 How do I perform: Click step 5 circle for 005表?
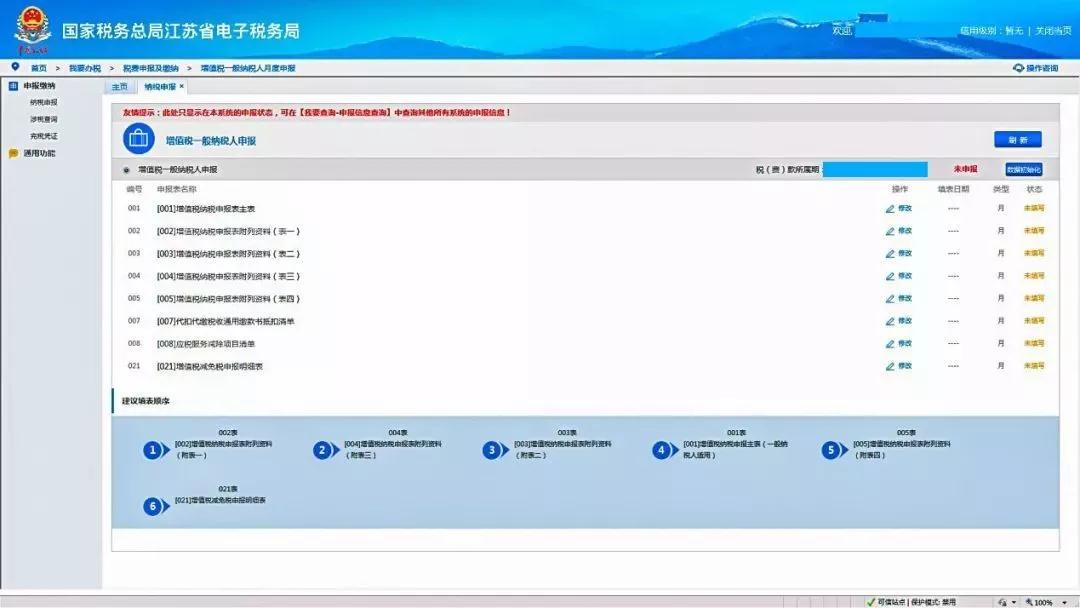[x=830, y=450]
